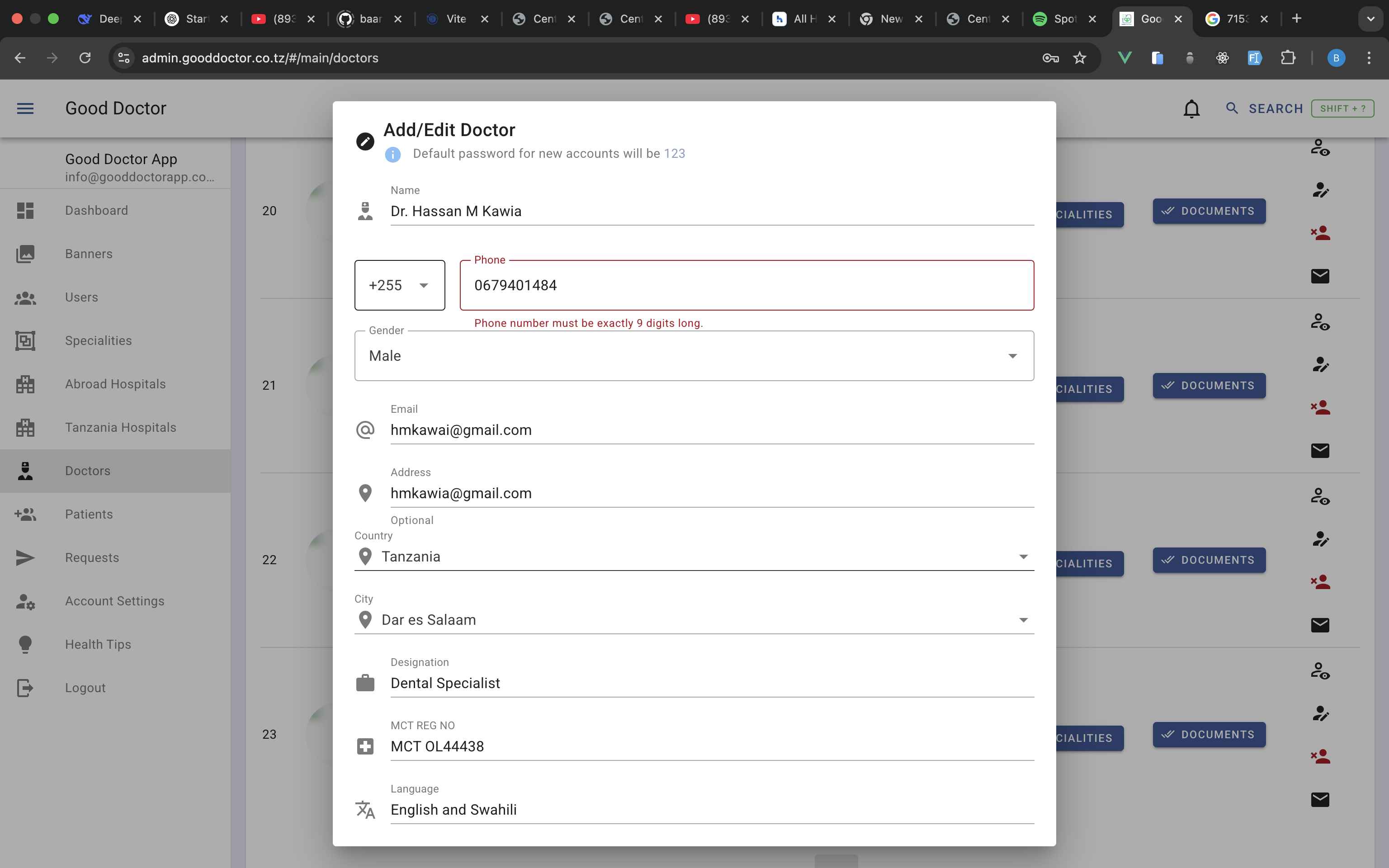Open Abroad Hospitals in the sidebar
Viewport: 1389px width, 868px height.
(x=115, y=384)
